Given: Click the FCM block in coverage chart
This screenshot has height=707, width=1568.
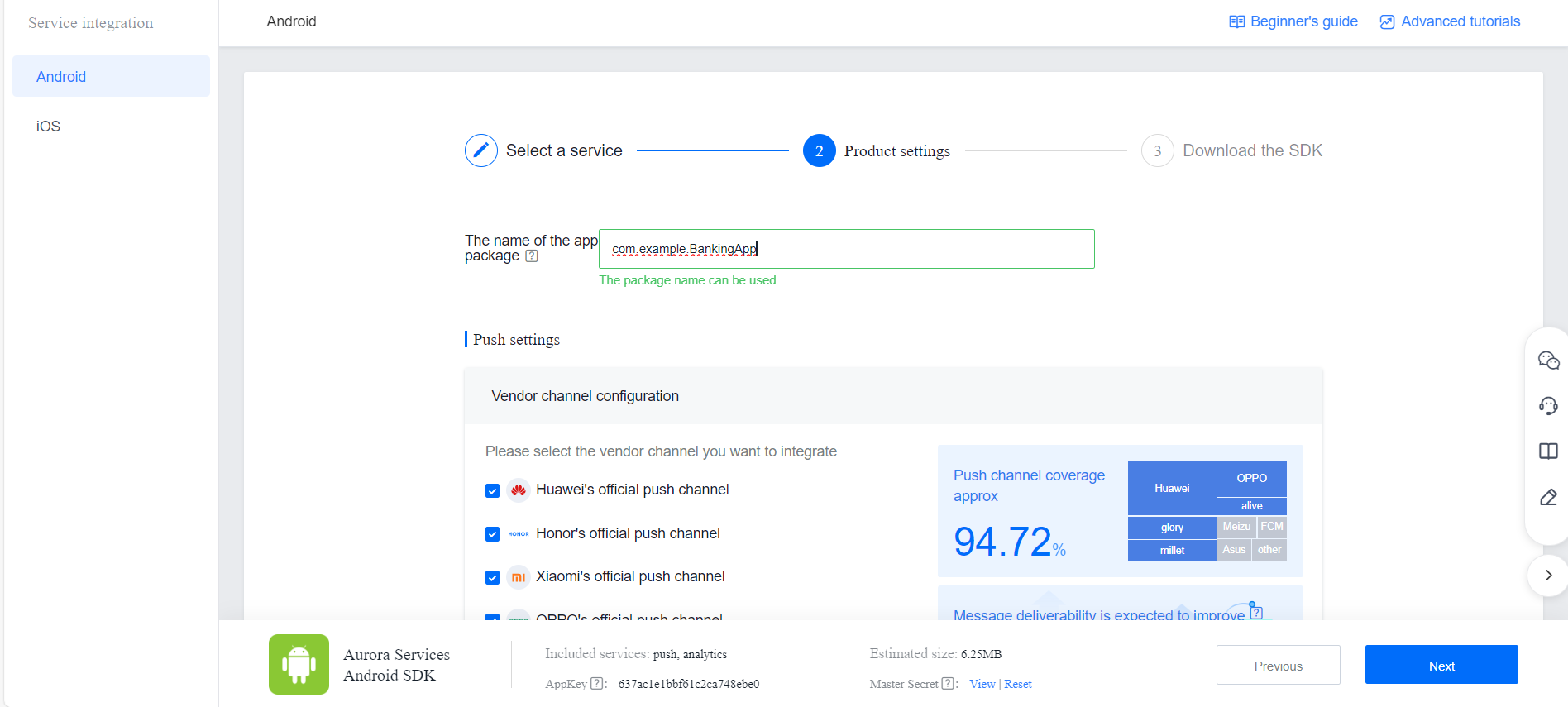Looking at the screenshot, I should point(1272,527).
